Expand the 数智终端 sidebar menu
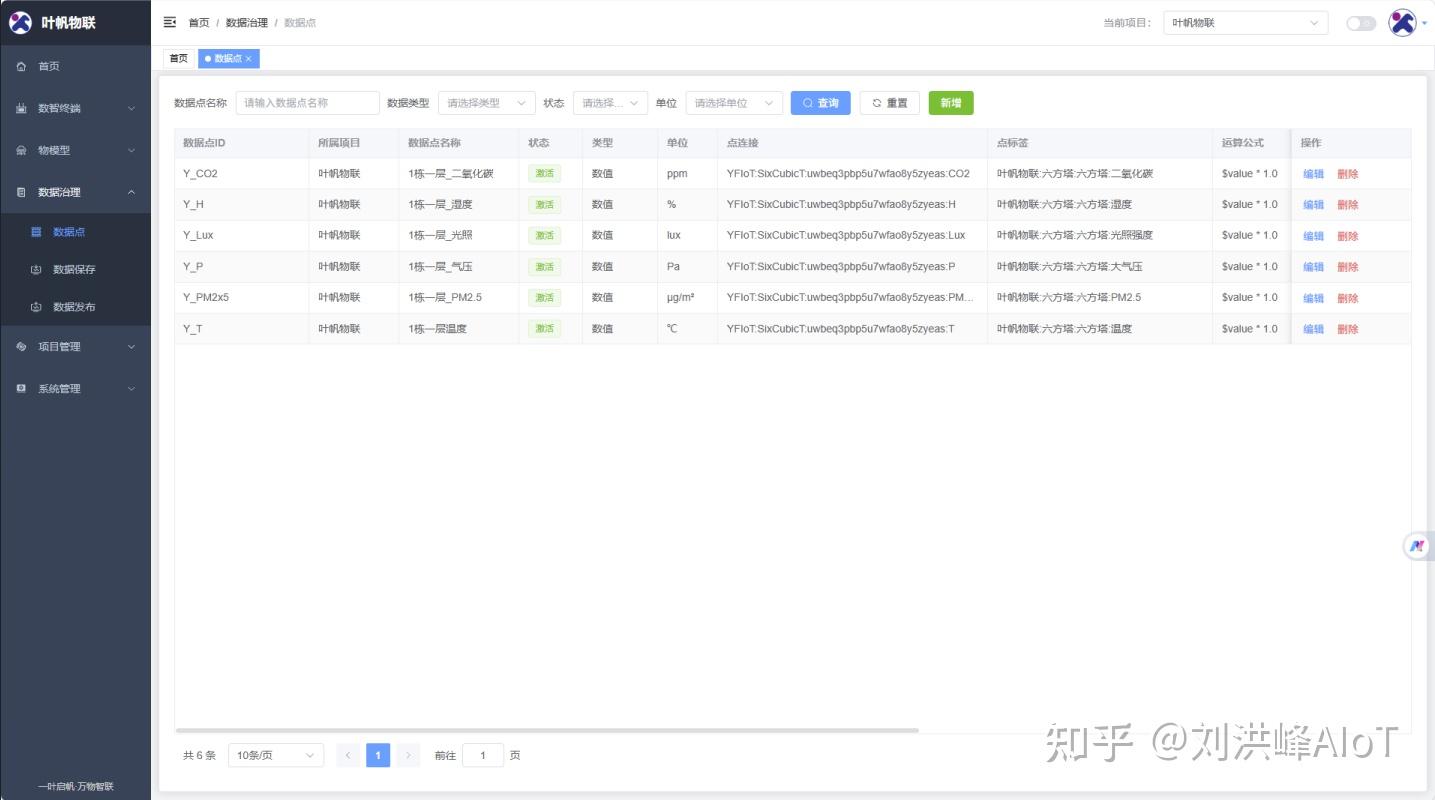Viewport: 1435px width, 800px height. click(75, 108)
